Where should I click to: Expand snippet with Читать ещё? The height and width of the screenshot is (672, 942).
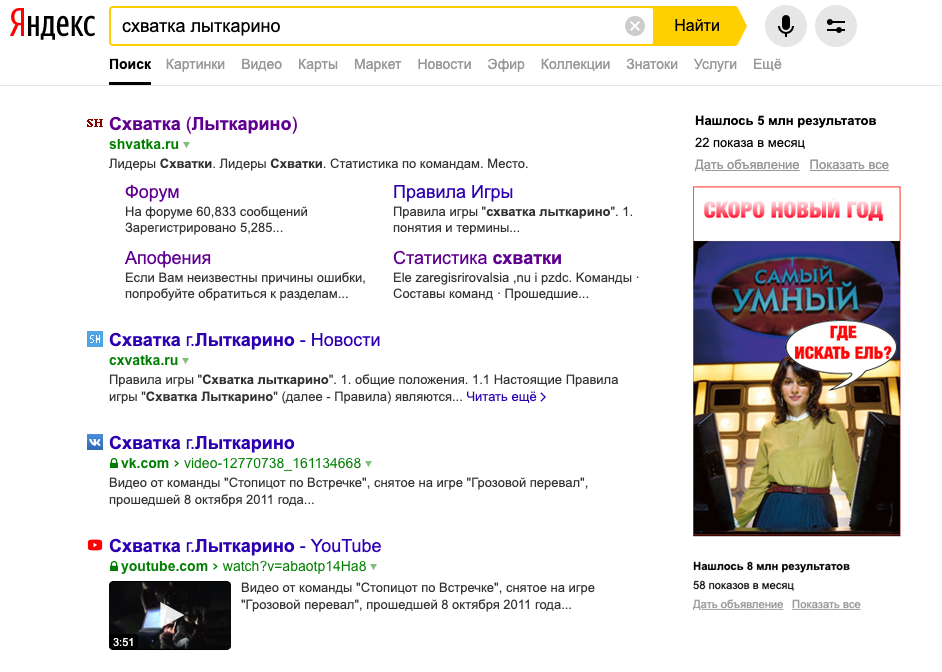click(506, 397)
